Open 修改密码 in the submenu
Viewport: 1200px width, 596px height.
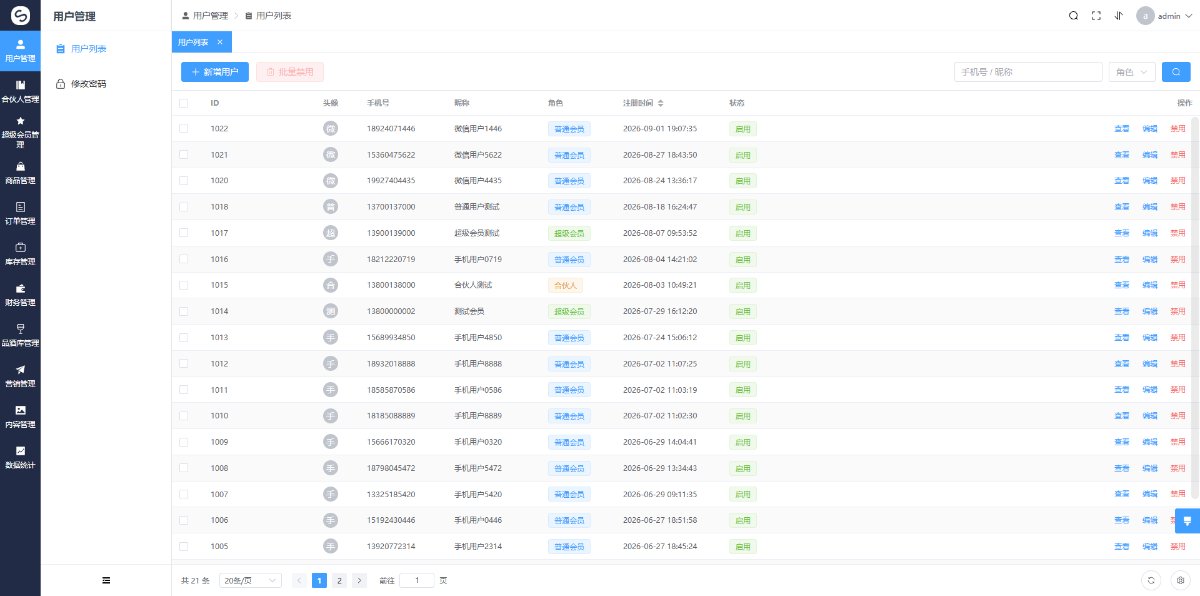[x=106, y=84]
